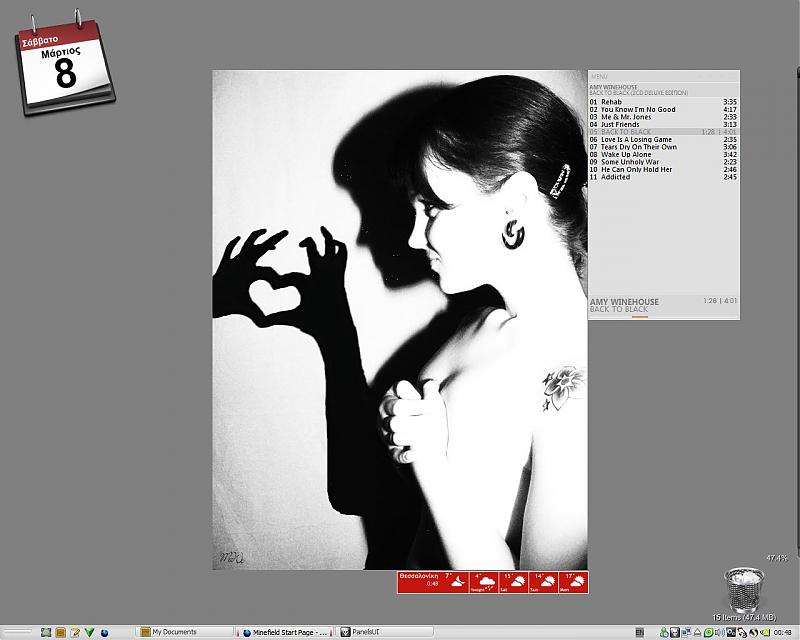Switch to the Minefield Start Page taskbar window
800x640 pixels.
[285, 632]
